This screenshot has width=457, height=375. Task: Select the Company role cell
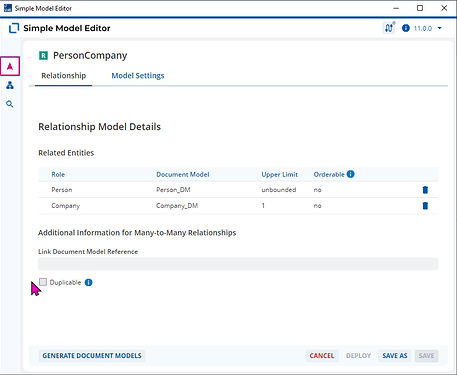[66, 206]
